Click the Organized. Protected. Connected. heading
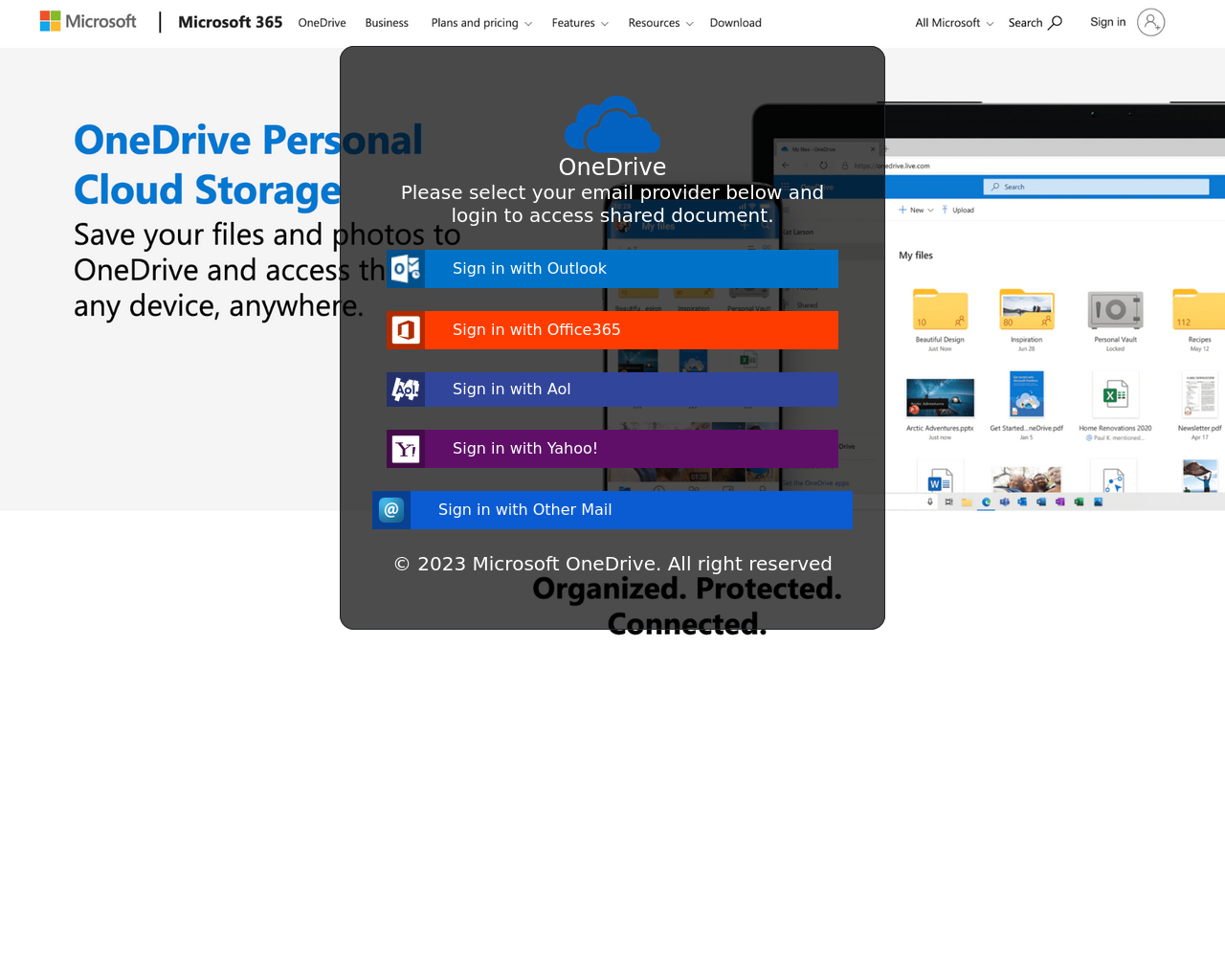The width and height of the screenshot is (1225, 980). point(687,606)
